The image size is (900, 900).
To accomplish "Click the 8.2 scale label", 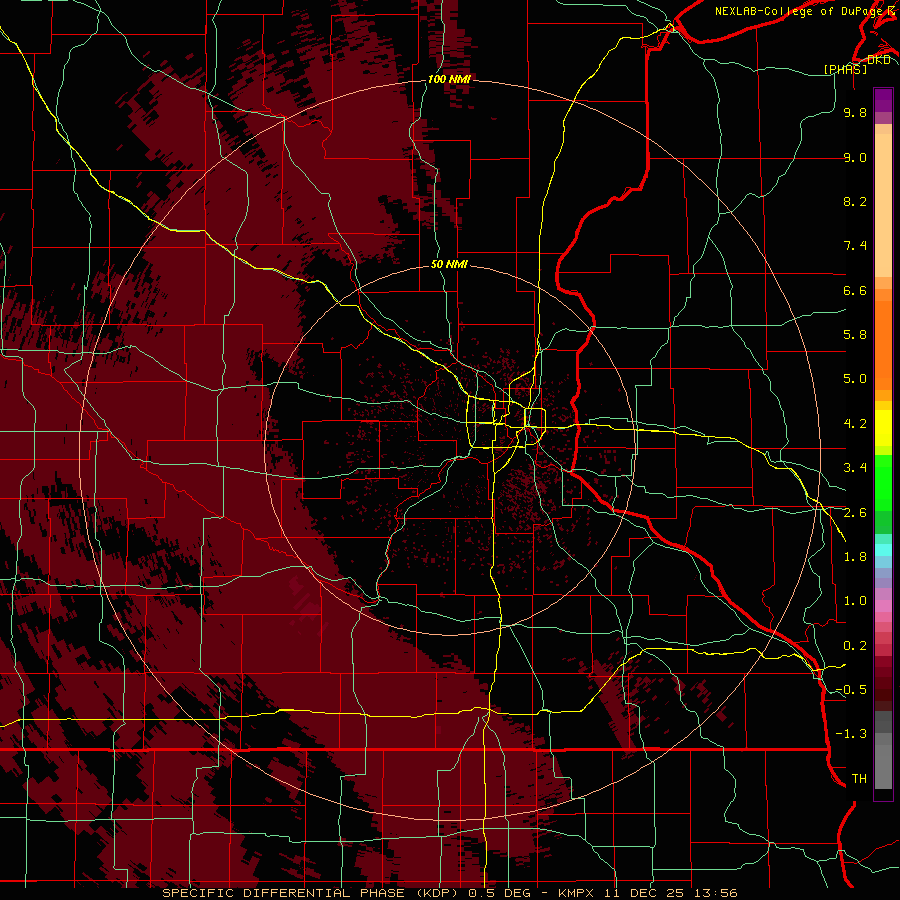I will pos(855,202).
